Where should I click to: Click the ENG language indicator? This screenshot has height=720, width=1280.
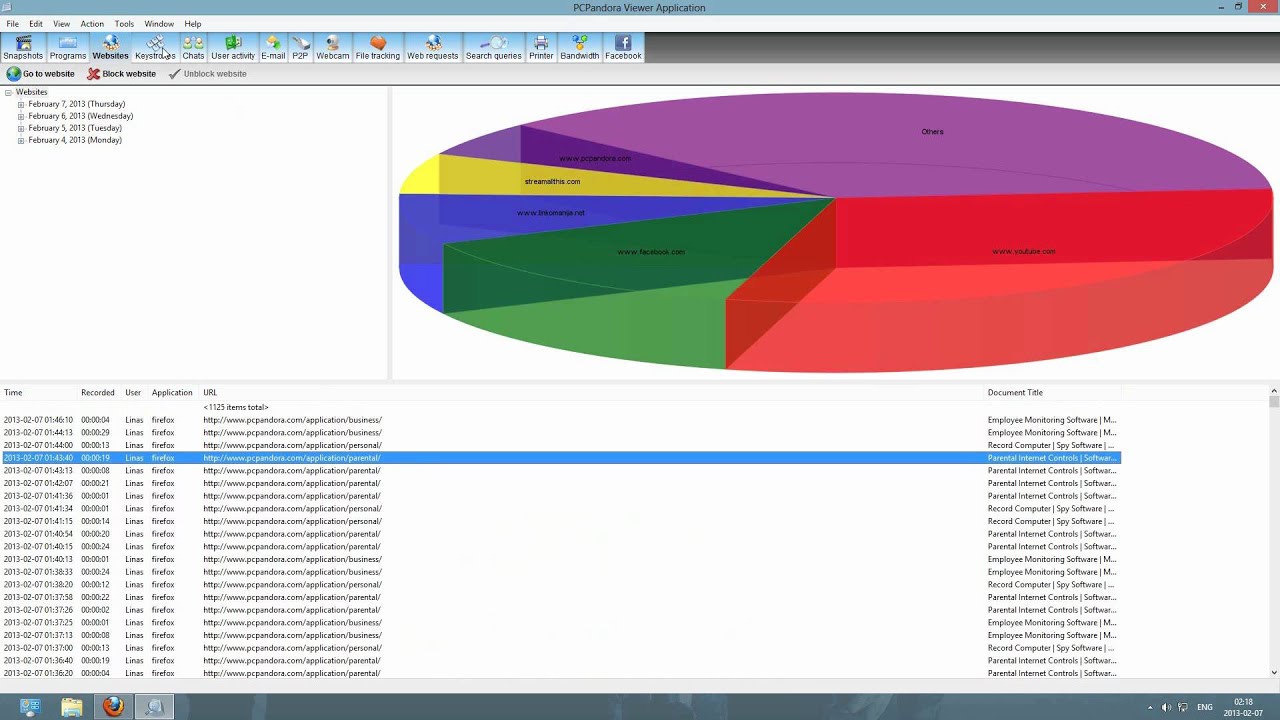pos(1205,707)
